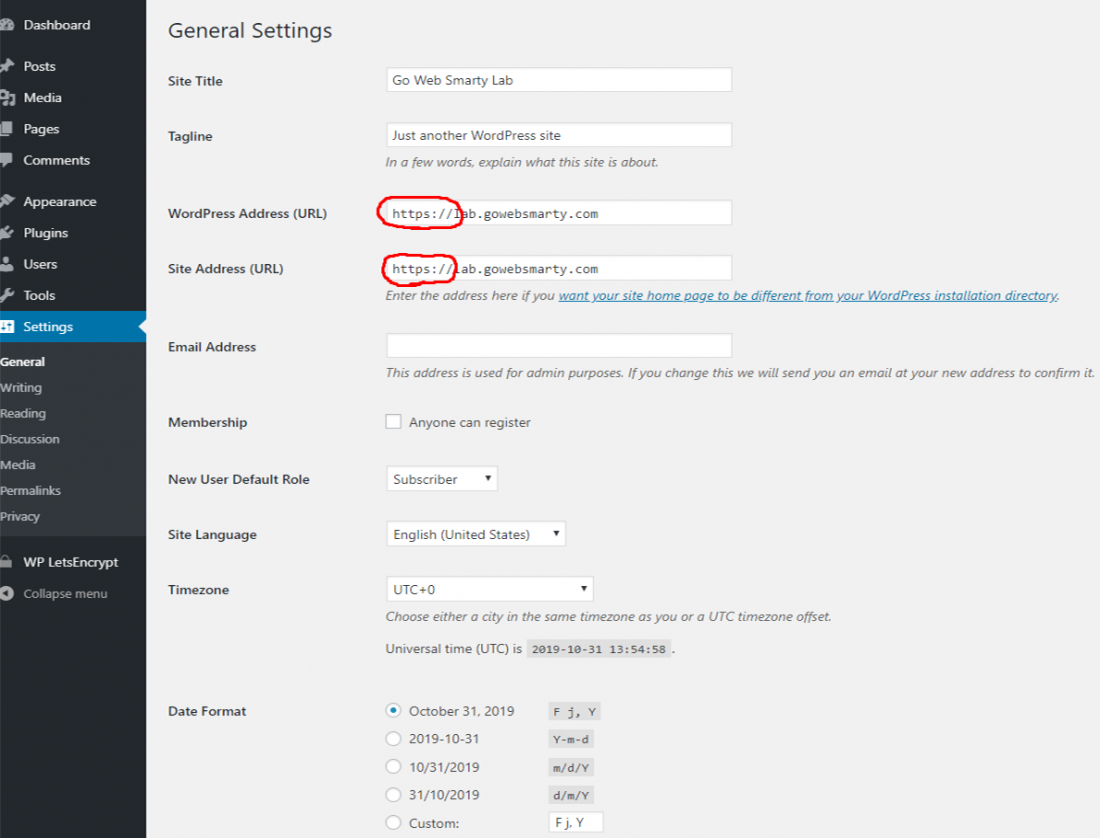Open the Permalinks settings submenu

point(31,490)
